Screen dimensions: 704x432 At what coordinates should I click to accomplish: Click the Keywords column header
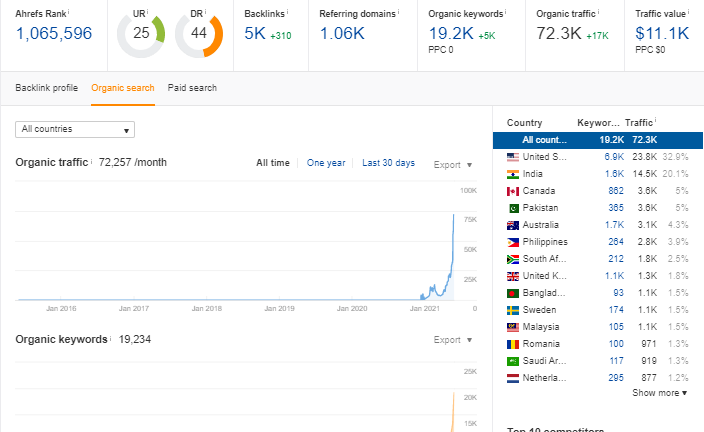pyautogui.click(x=598, y=123)
